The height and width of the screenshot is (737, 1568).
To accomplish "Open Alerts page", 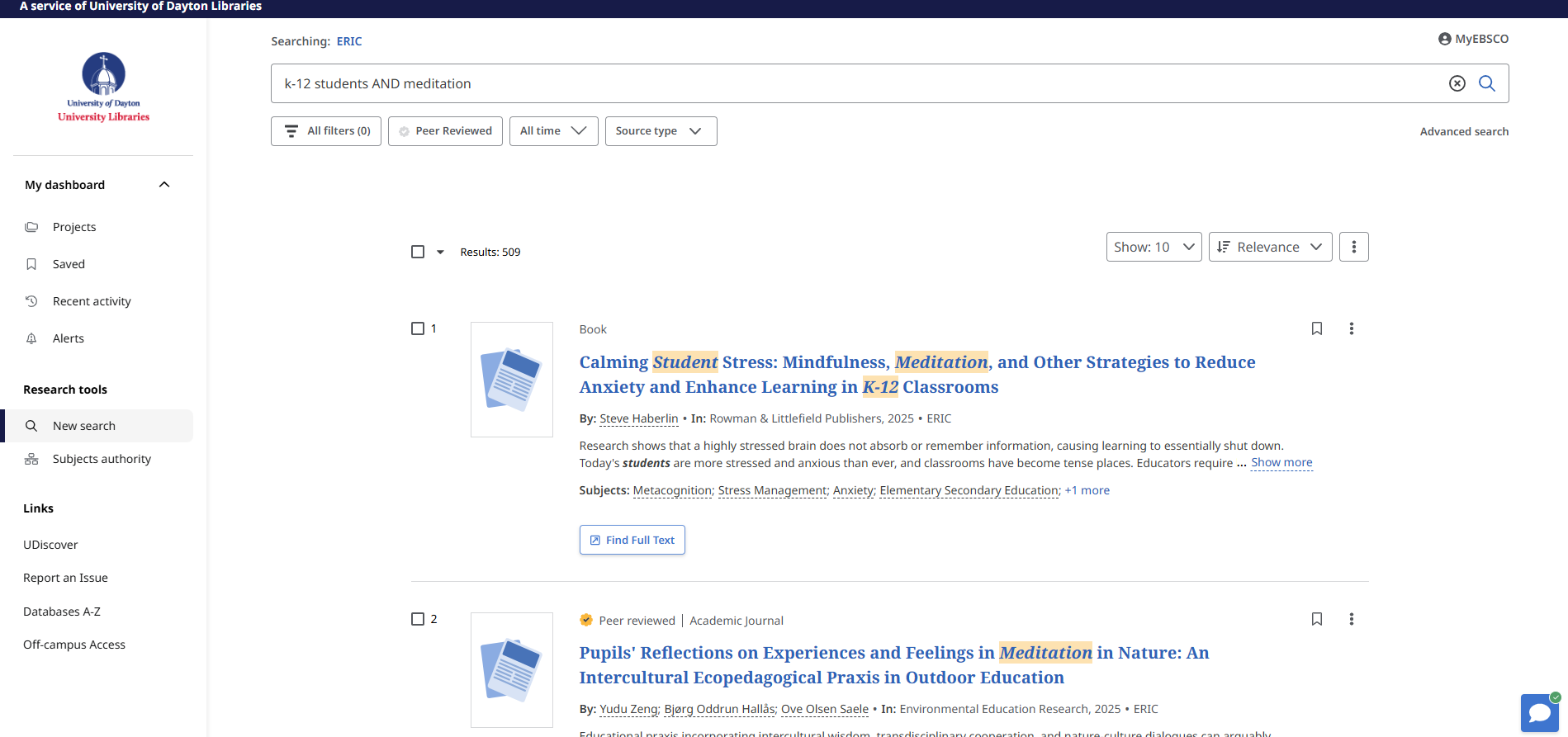I will (69, 338).
